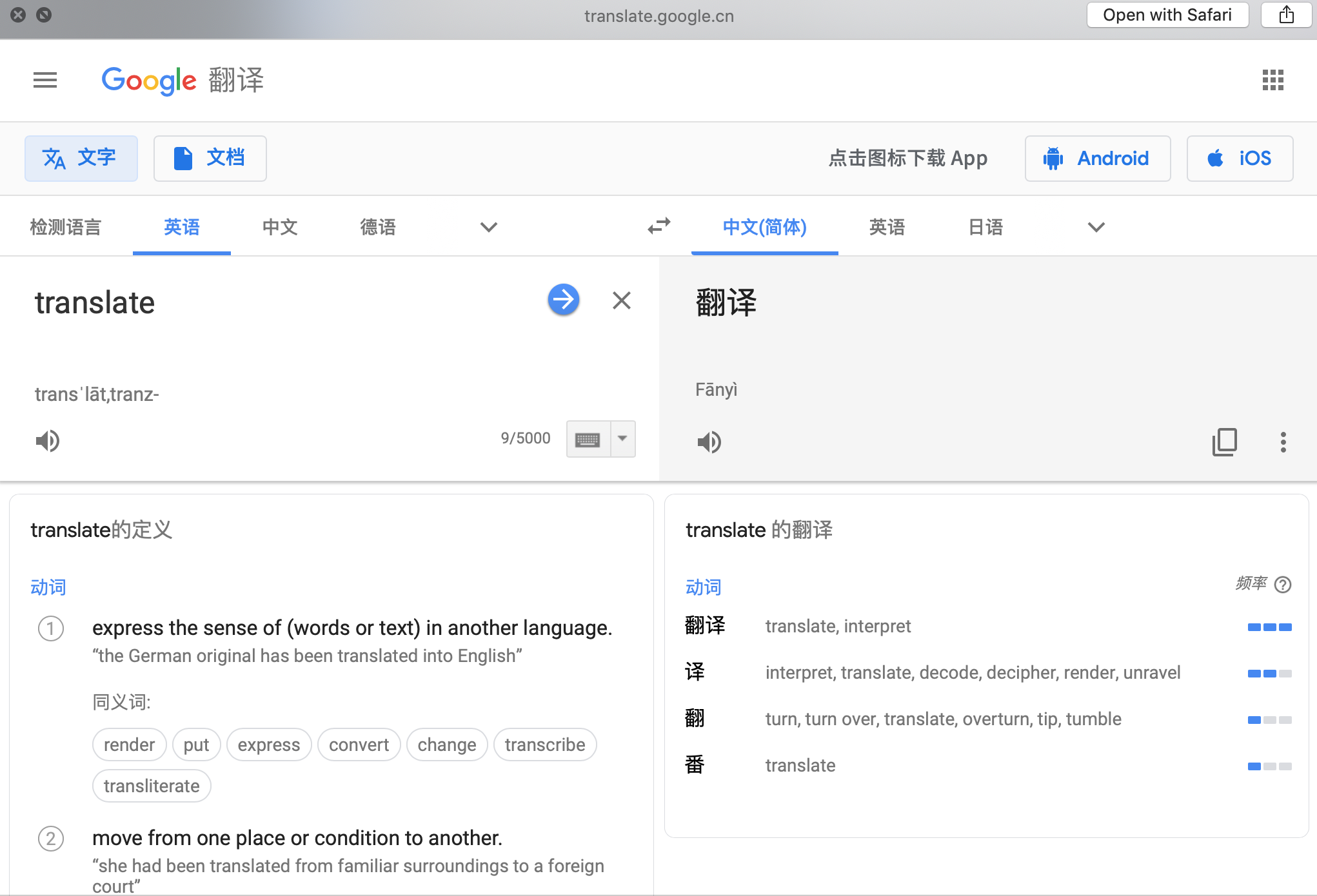Toggle the virtual keyboard input
The height and width of the screenshot is (896, 1317).
(x=588, y=440)
